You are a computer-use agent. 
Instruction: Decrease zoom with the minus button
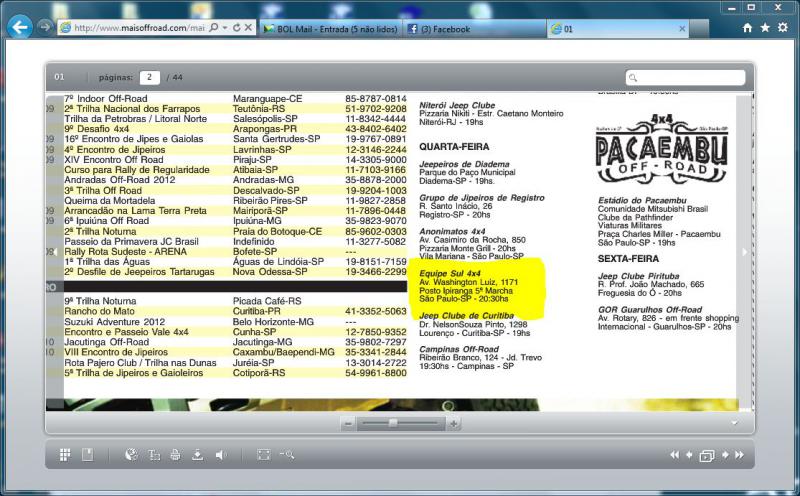point(348,424)
